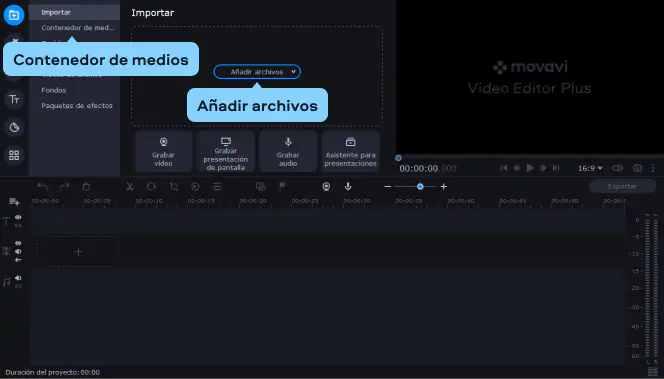
Task: Select the scissors split tool
Action: pyautogui.click(x=130, y=186)
